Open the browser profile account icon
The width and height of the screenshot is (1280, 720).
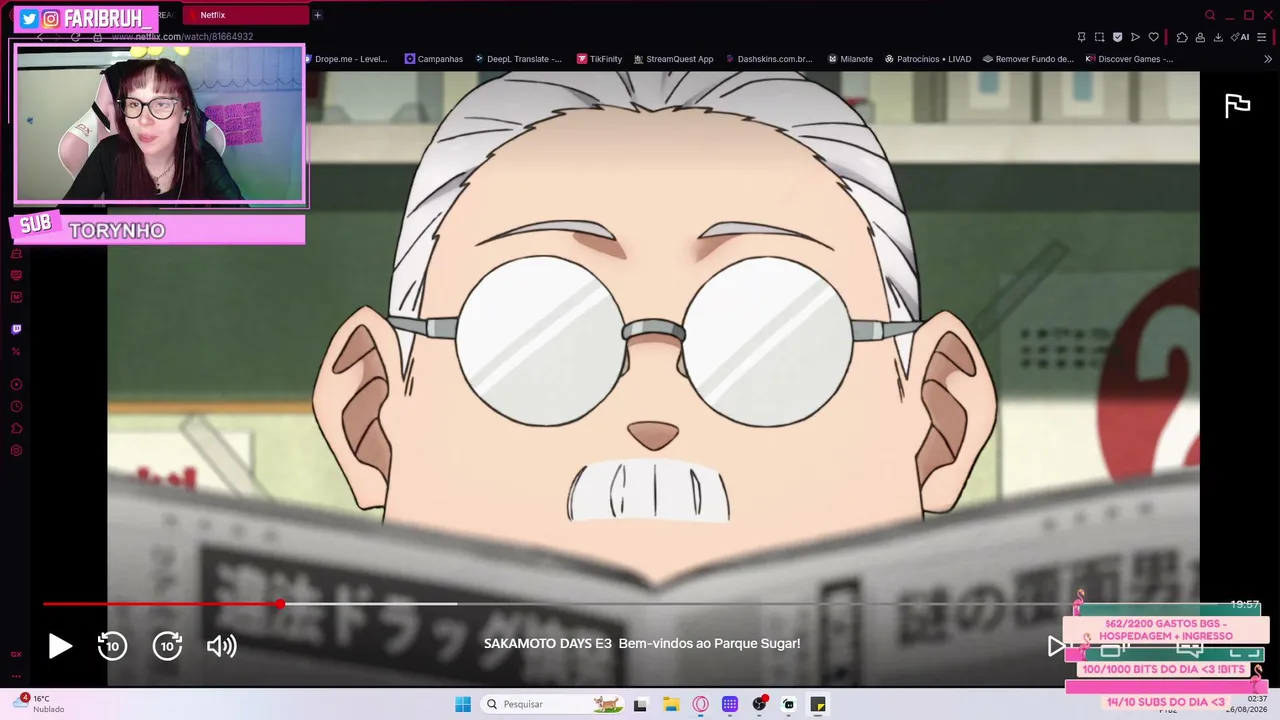[1200, 37]
